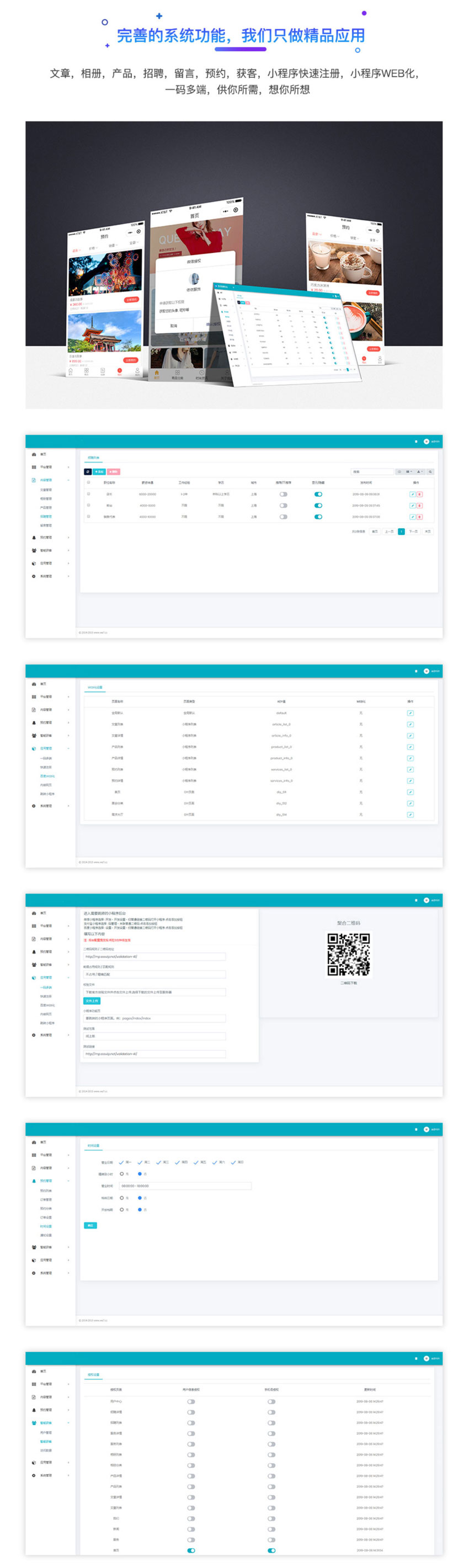Expand 系统管理 in the recruitment panel sidebar
Viewport: 469px width, 1568px height.
pyautogui.click(x=46, y=576)
